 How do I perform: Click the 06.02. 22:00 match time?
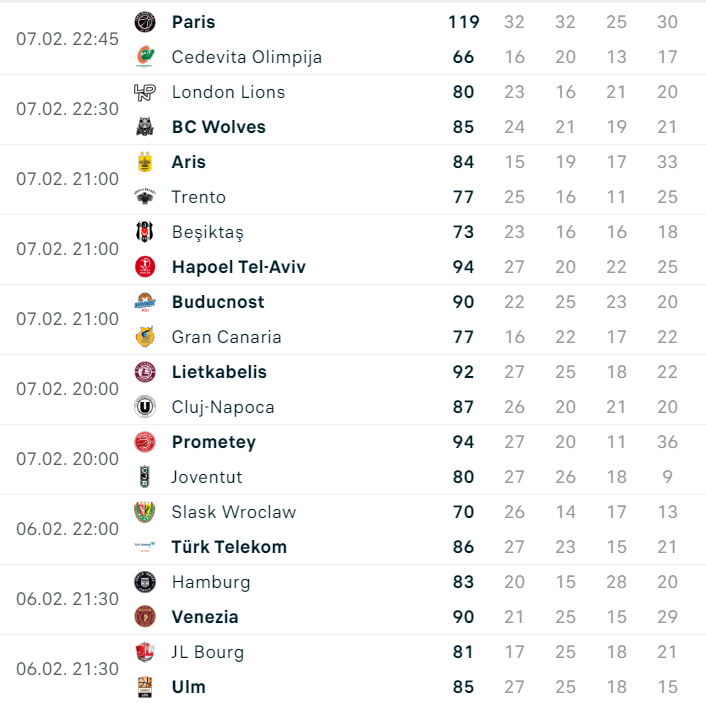point(67,529)
